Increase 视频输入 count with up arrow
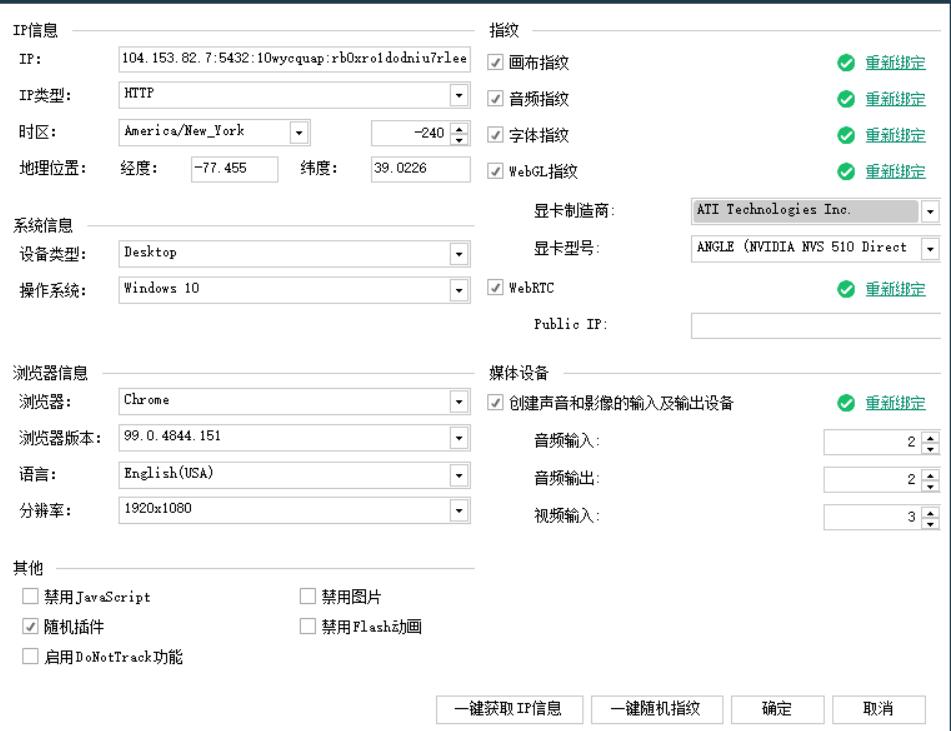951x731 pixels. (930, 512)
